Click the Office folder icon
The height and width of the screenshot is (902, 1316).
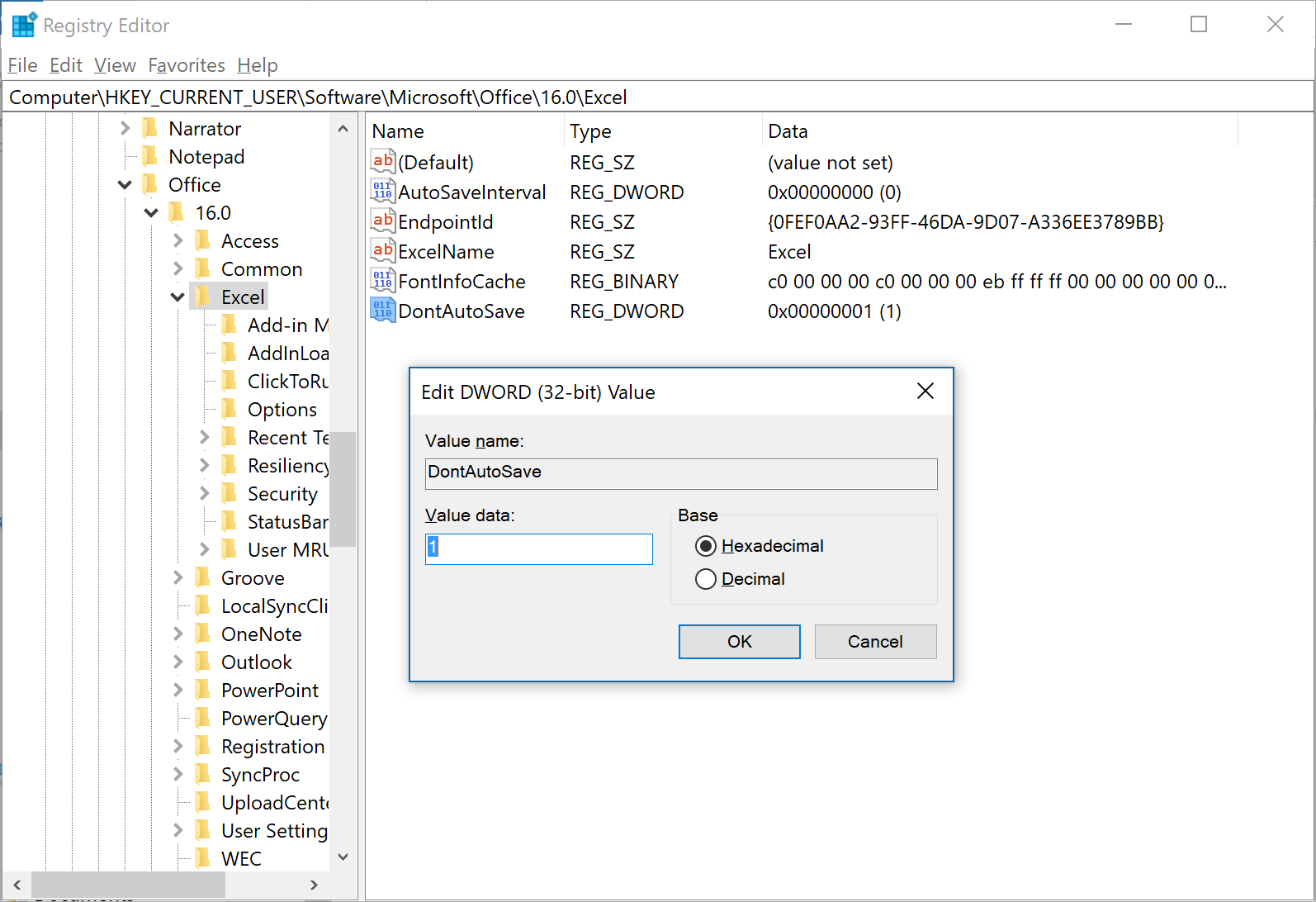pyautogui.click(x=150, y=184)
